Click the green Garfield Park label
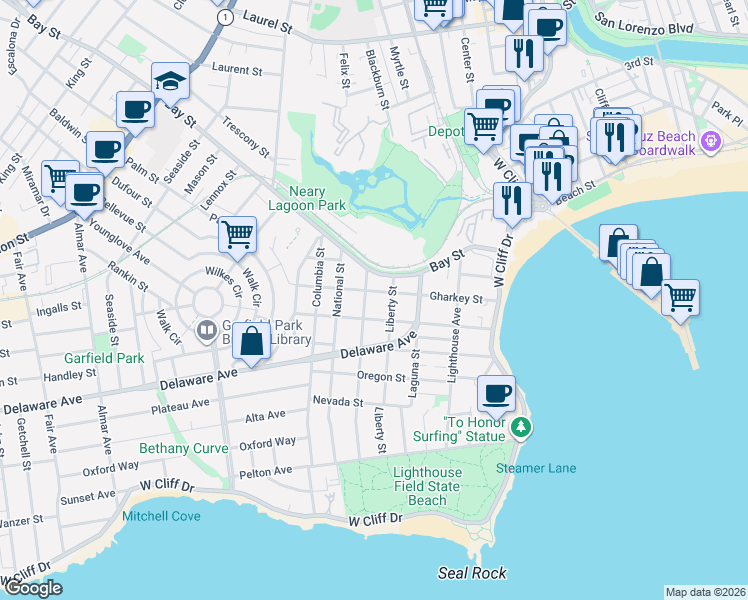The image size is (748, 600). pyautogui.click(x=104, y=358)
